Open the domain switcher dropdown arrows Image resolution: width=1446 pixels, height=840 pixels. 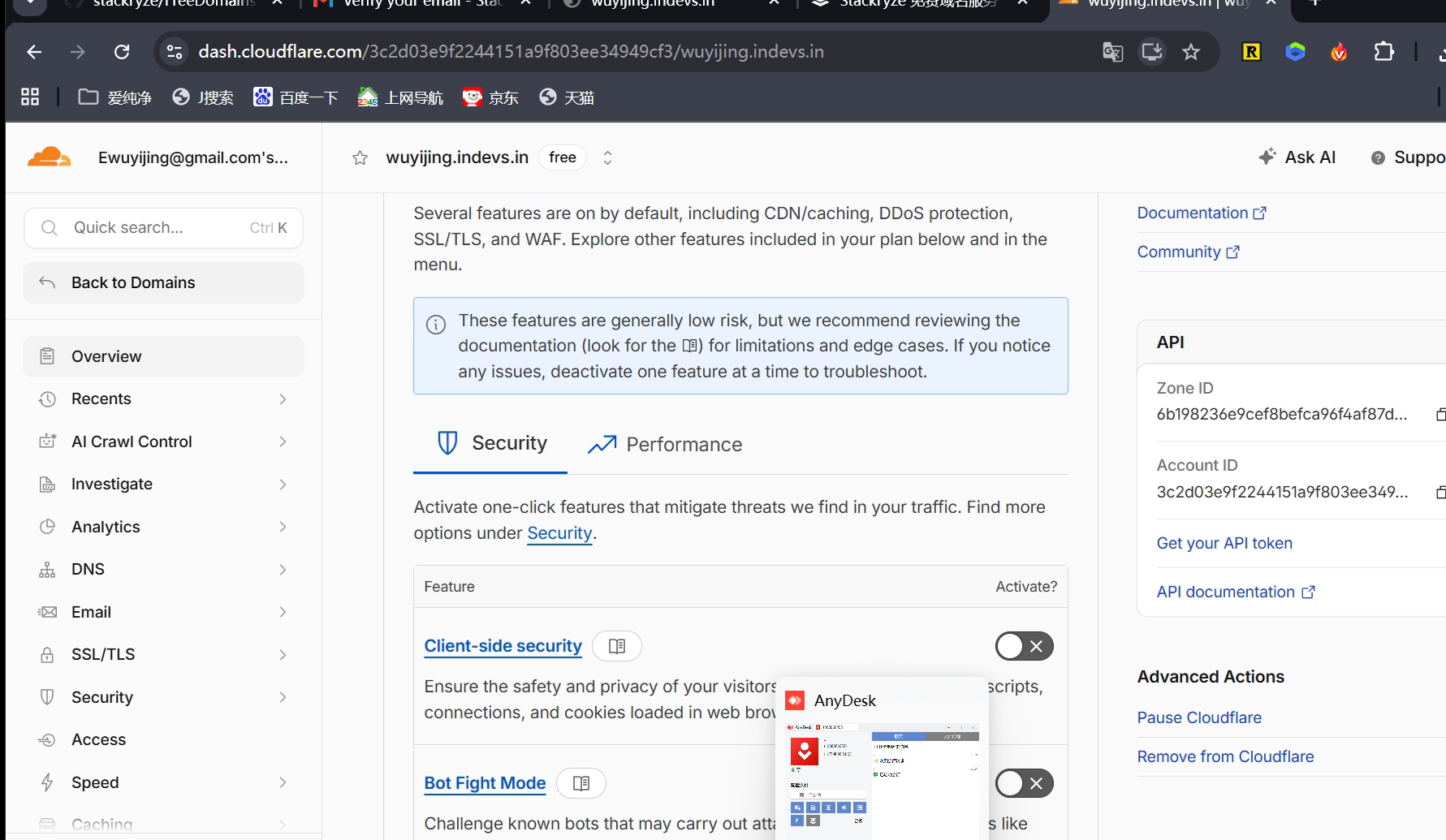tap(607, 157)
